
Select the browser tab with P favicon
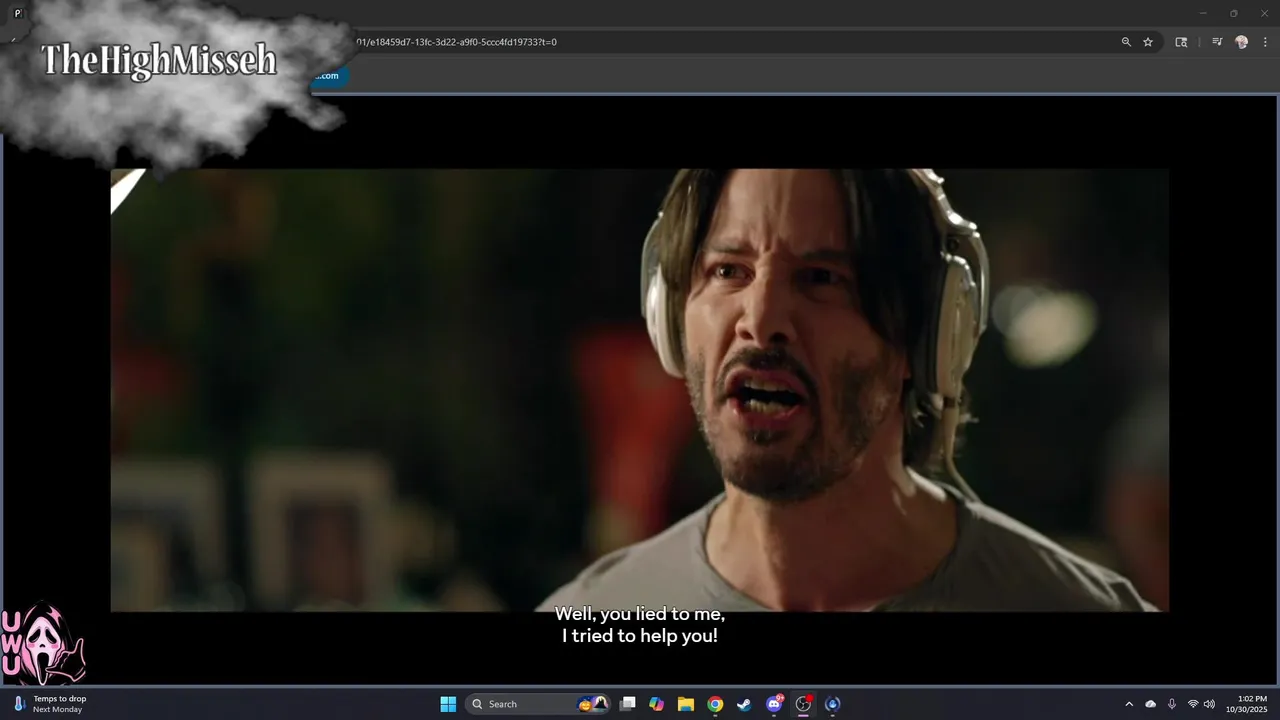pos(18,13)
